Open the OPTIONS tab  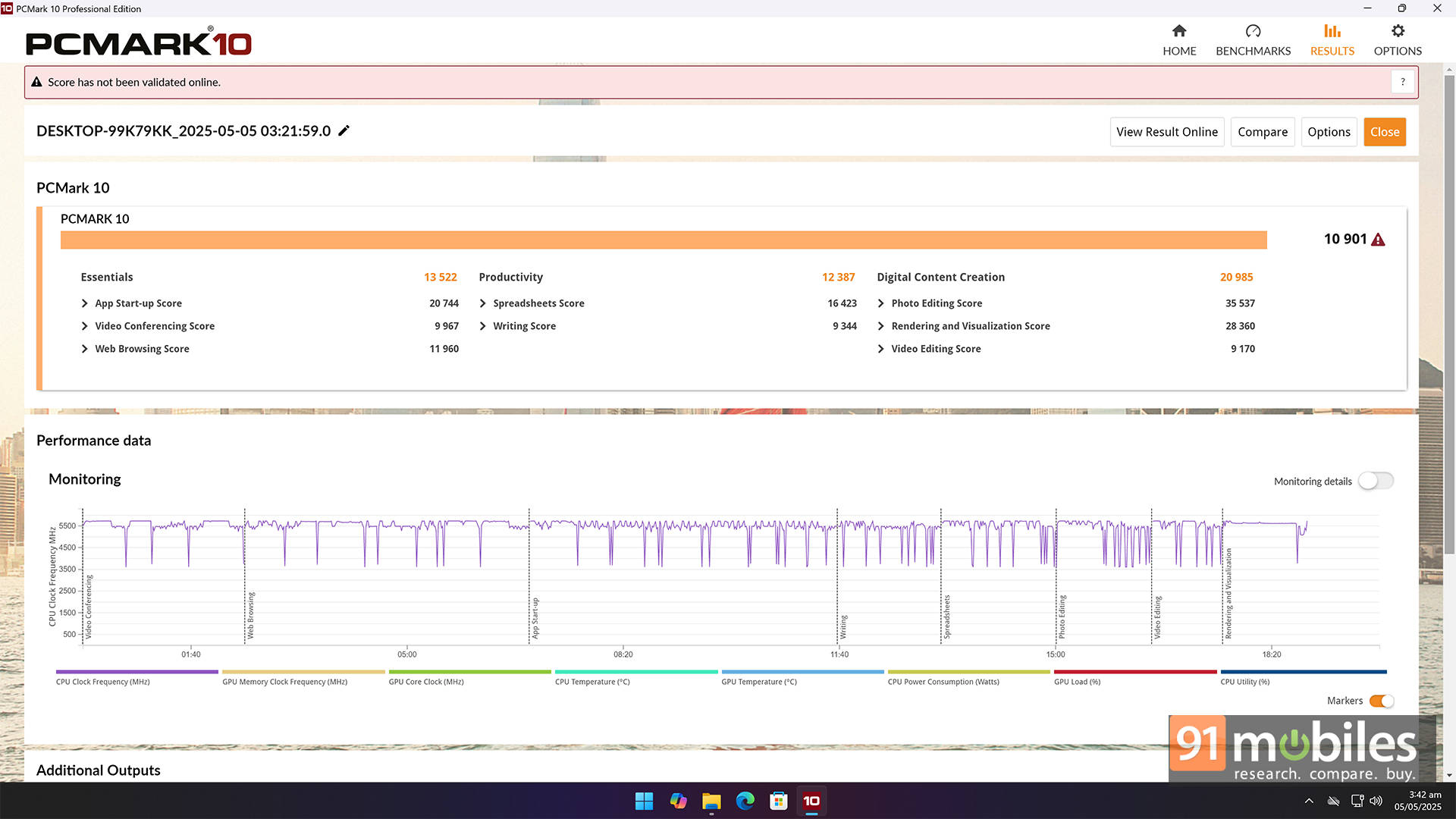click(1398, 40)
